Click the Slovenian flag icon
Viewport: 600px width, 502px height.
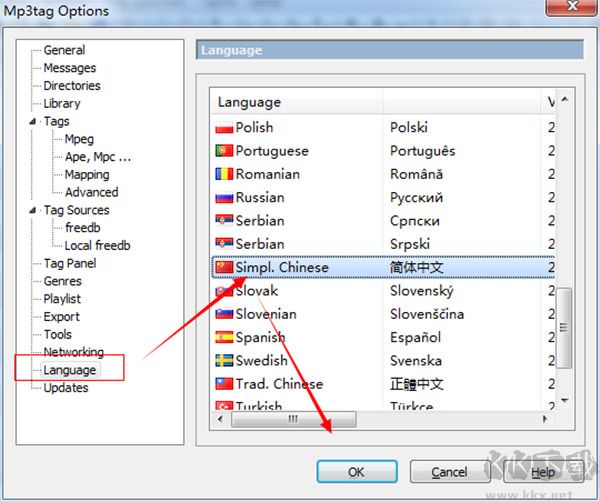pos(224,314)
